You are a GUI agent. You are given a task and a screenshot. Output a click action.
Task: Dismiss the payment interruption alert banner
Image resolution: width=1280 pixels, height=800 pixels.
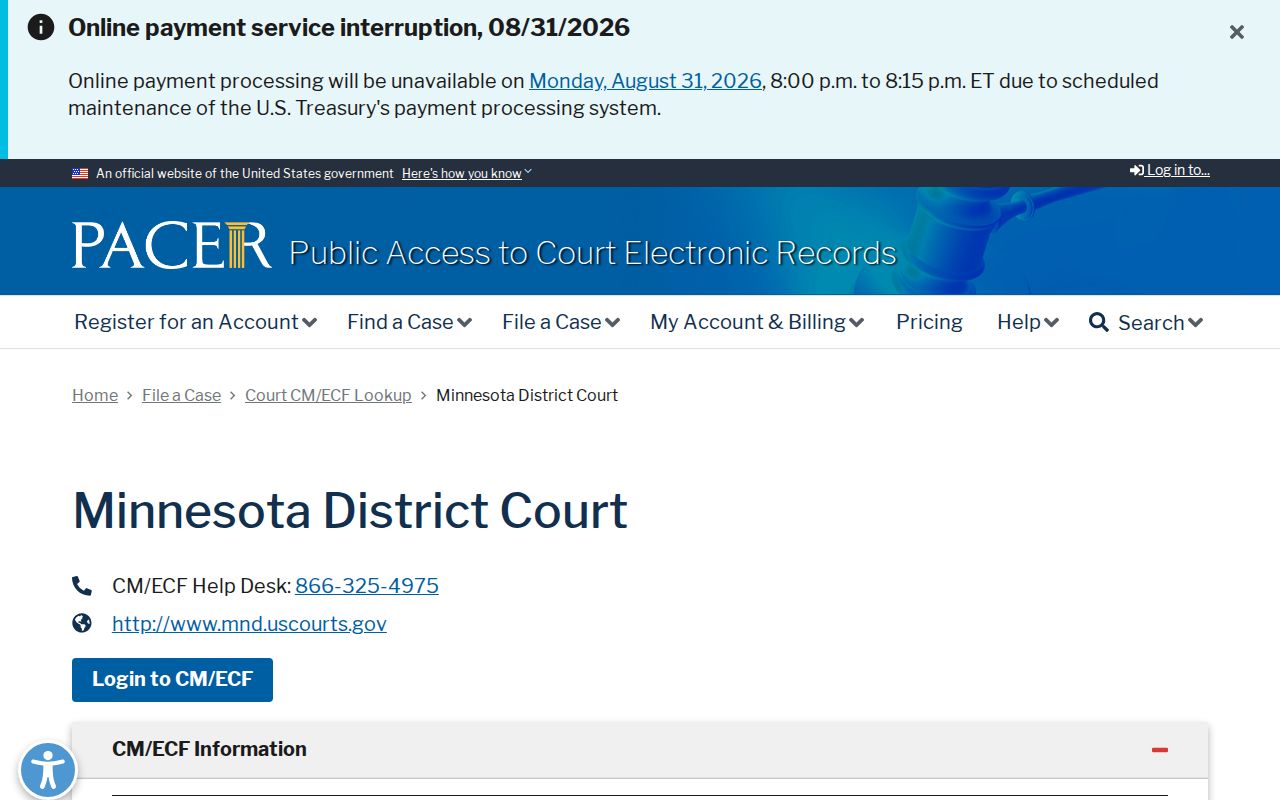coord(1237,32)
